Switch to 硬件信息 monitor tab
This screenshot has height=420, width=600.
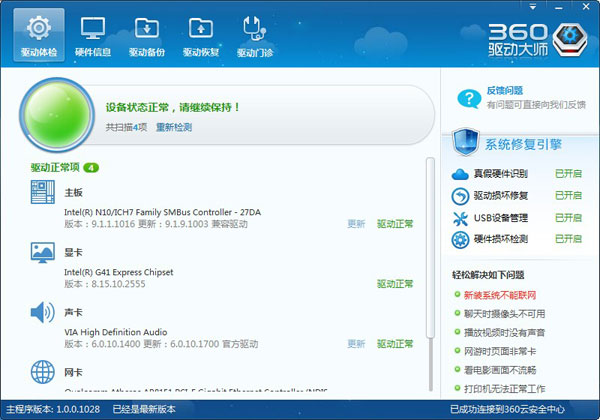point(93,35)
